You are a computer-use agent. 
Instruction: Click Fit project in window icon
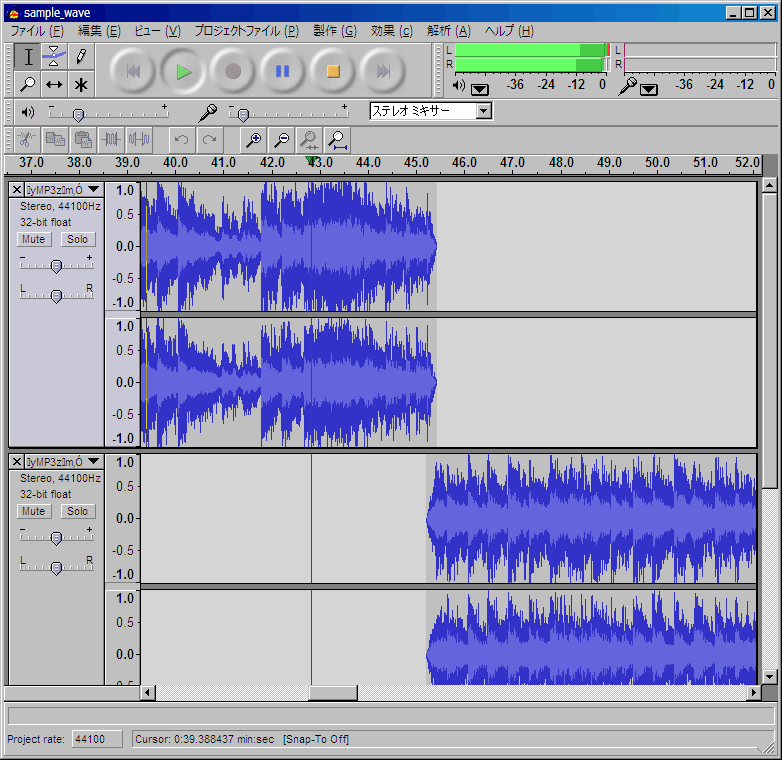point(337,140)
